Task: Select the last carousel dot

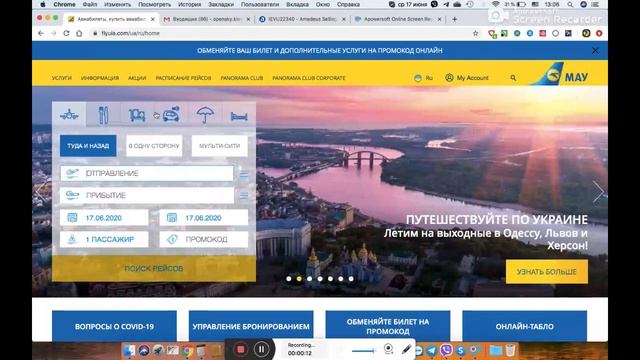Action: pos(351,279)
